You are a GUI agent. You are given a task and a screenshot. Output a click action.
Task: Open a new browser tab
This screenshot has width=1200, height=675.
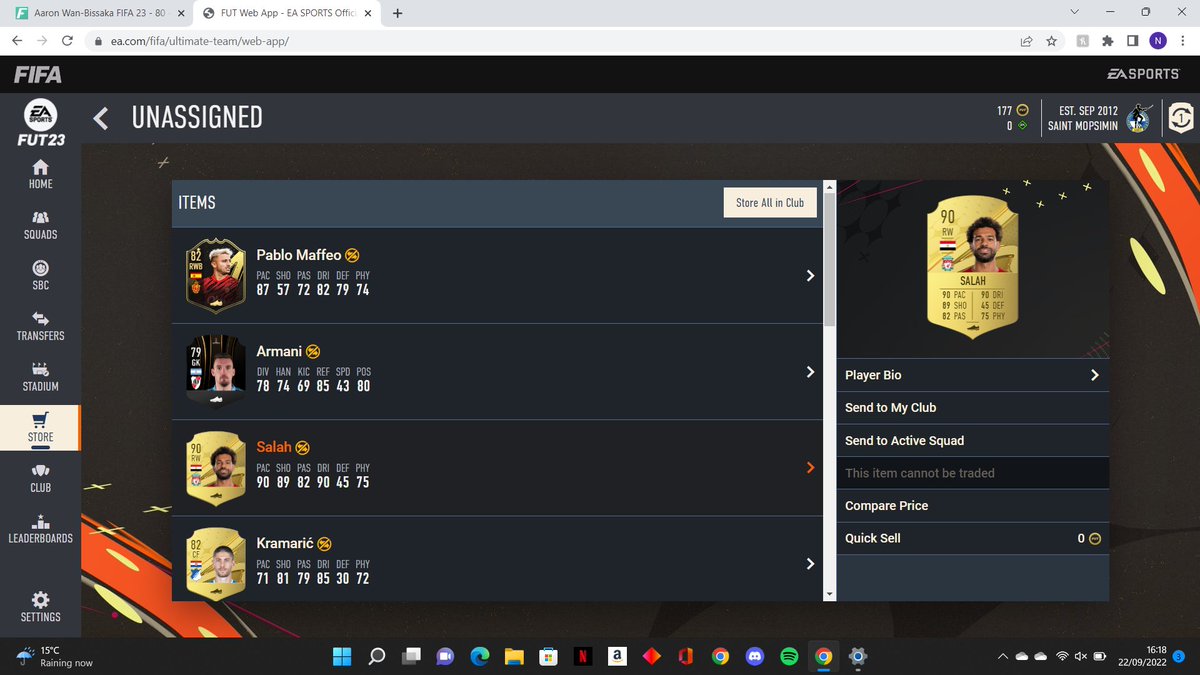pos(398,13)
